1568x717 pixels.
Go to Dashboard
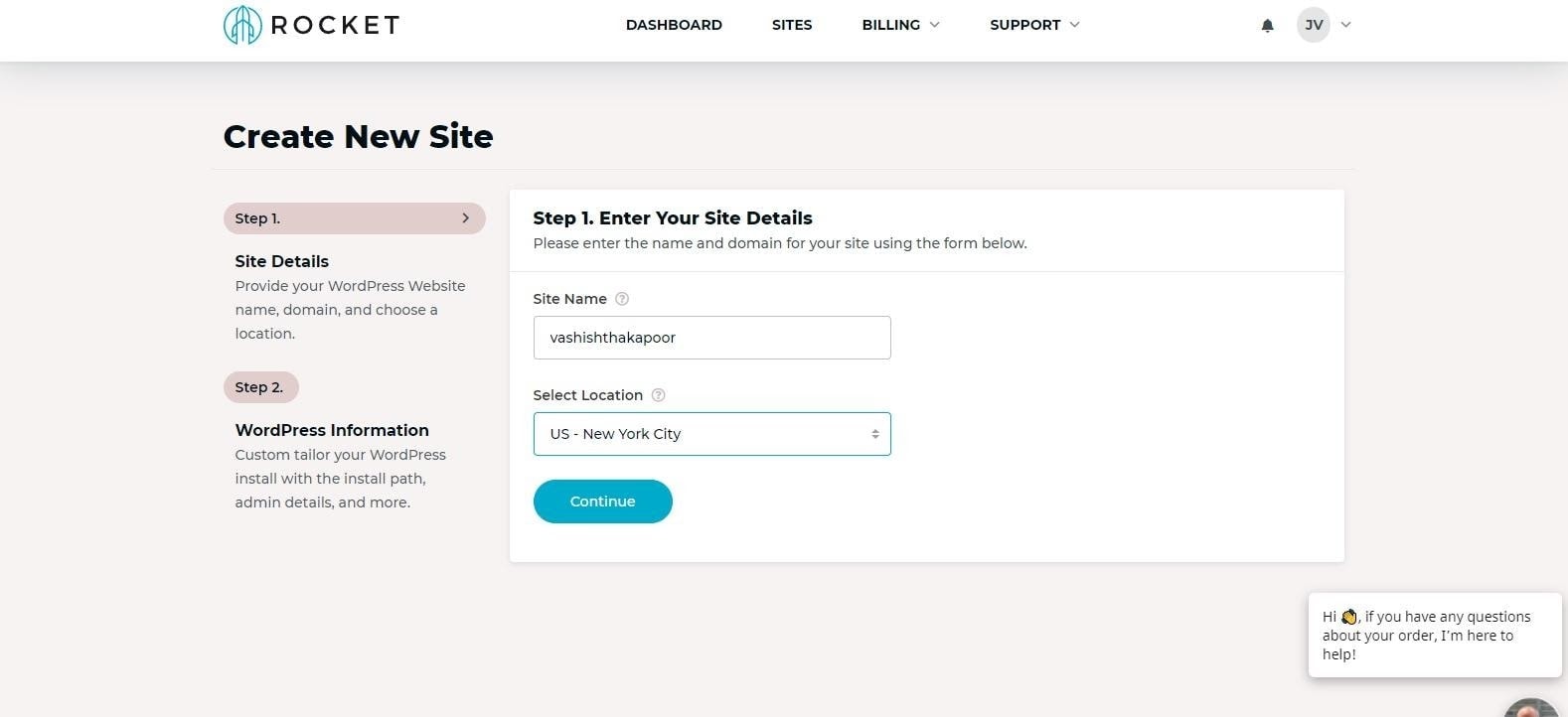(674, 25)
